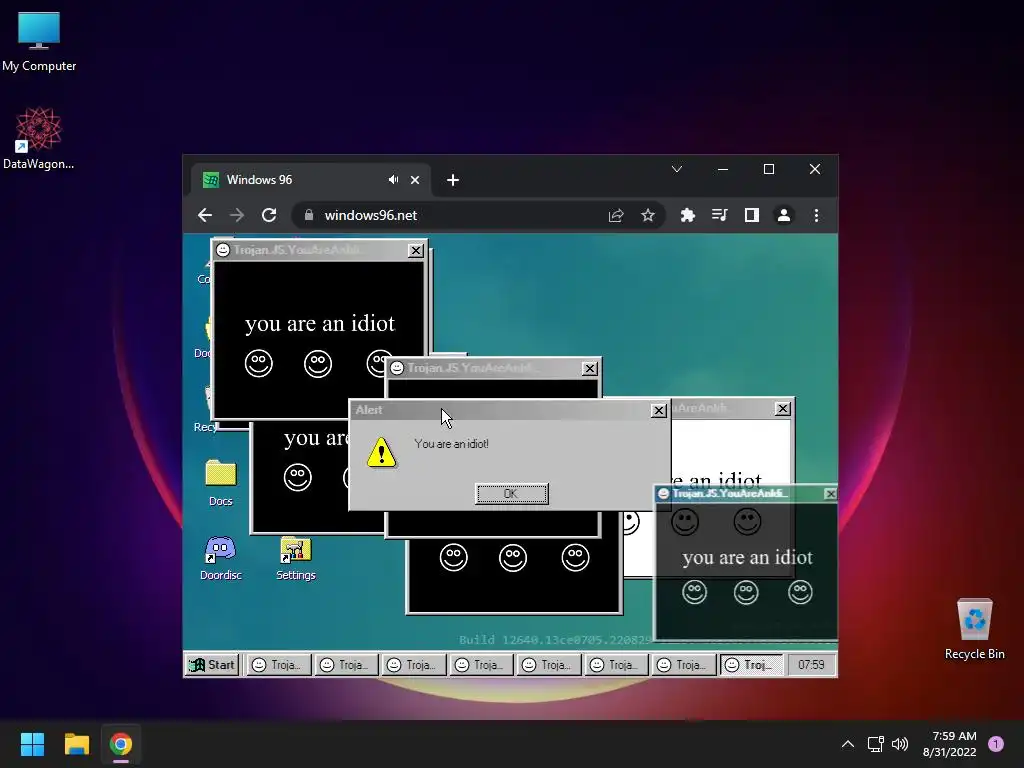Screen dimensions: 1024x768
Task: Open the Windows 96 Start menu
Action: pos(212,665)
